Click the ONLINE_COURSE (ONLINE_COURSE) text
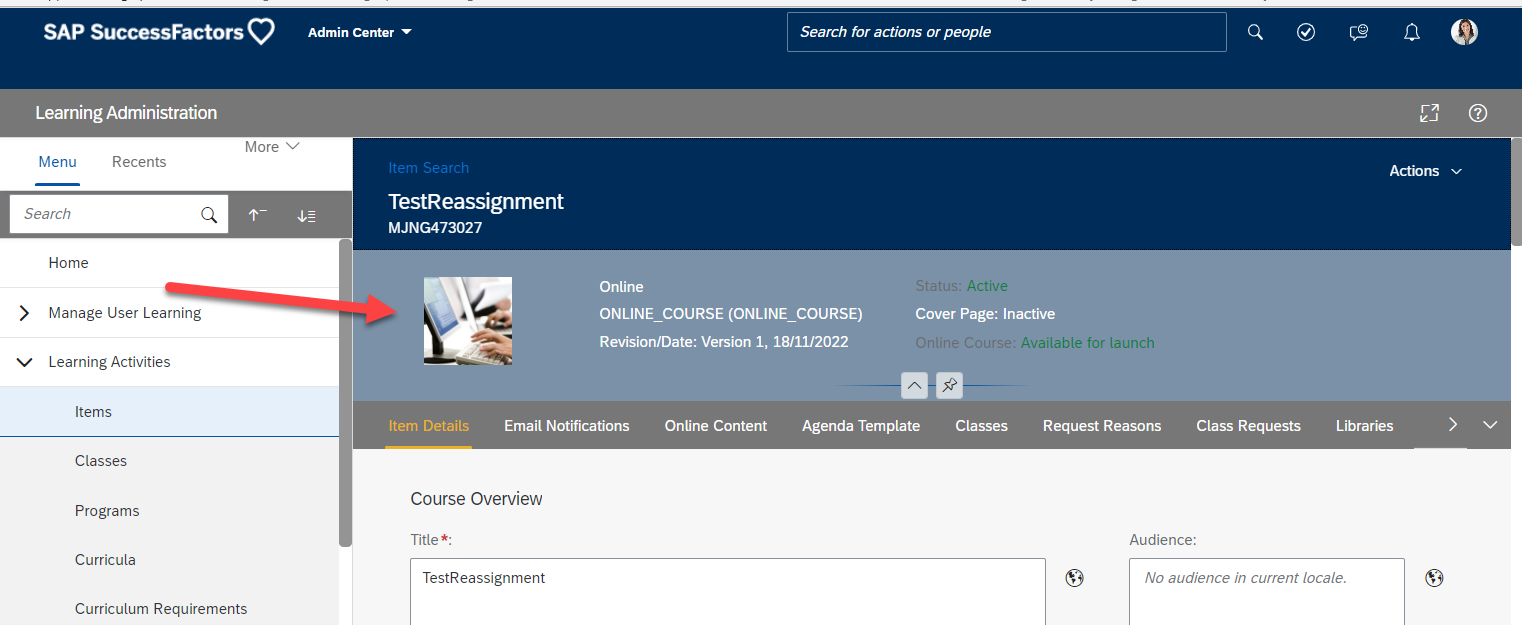Image resolution: width=1522 pixels, height=625 pixels. pos(730,314)
